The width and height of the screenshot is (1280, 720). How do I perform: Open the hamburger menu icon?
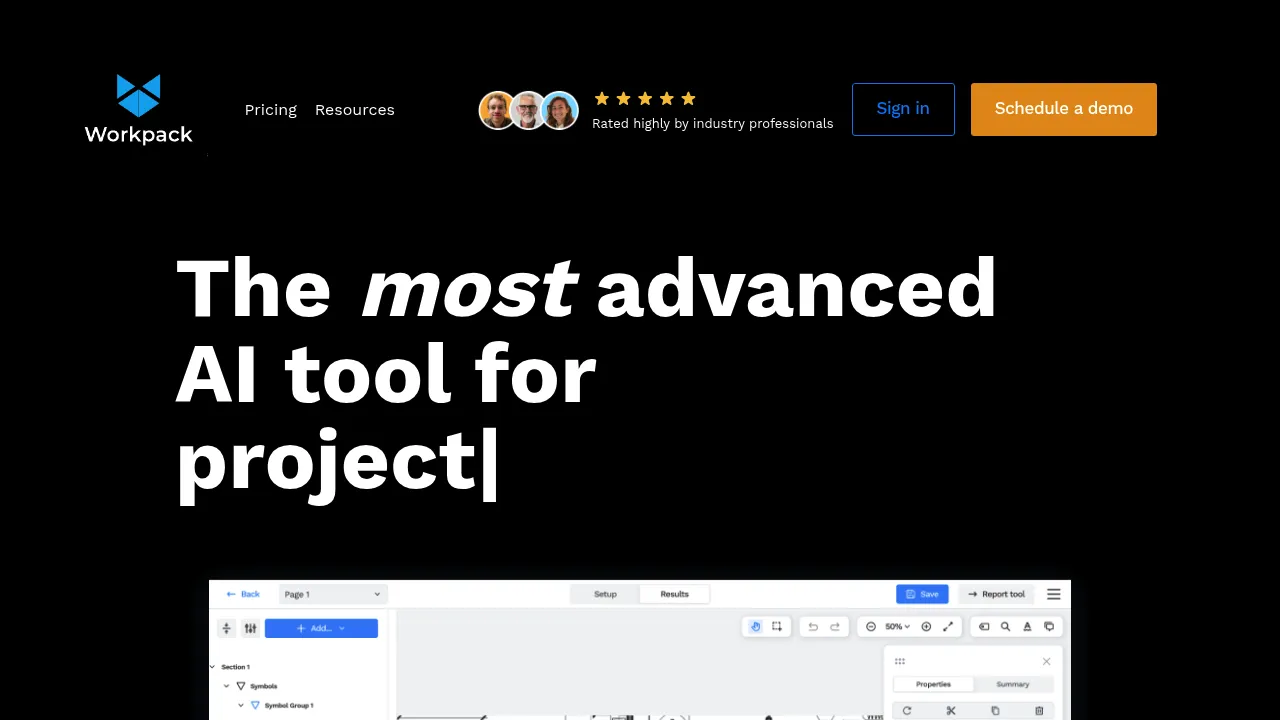(1054, 594)
